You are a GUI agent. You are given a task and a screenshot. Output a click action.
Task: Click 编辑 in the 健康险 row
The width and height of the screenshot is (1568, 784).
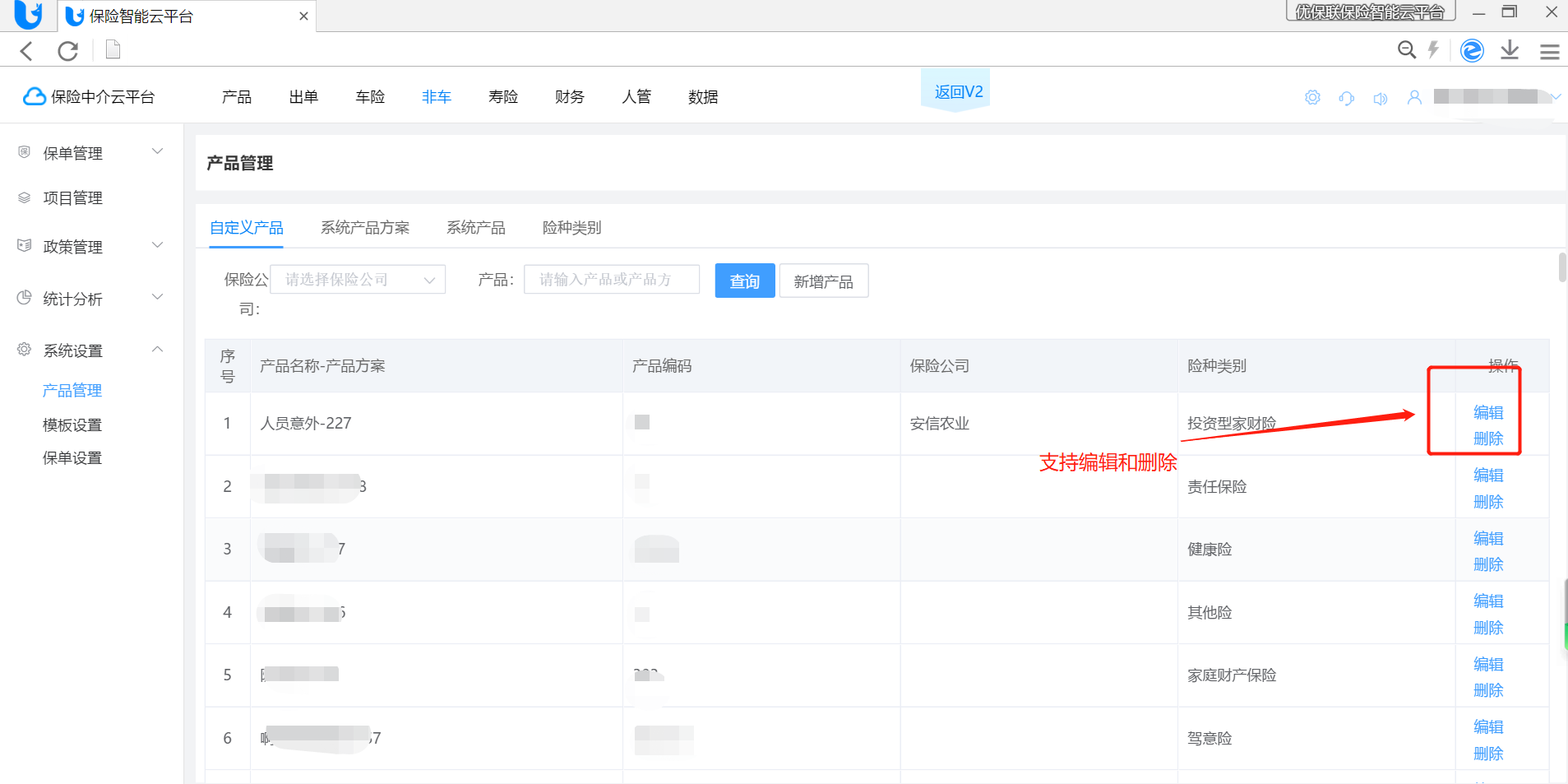click(1488, 538)
